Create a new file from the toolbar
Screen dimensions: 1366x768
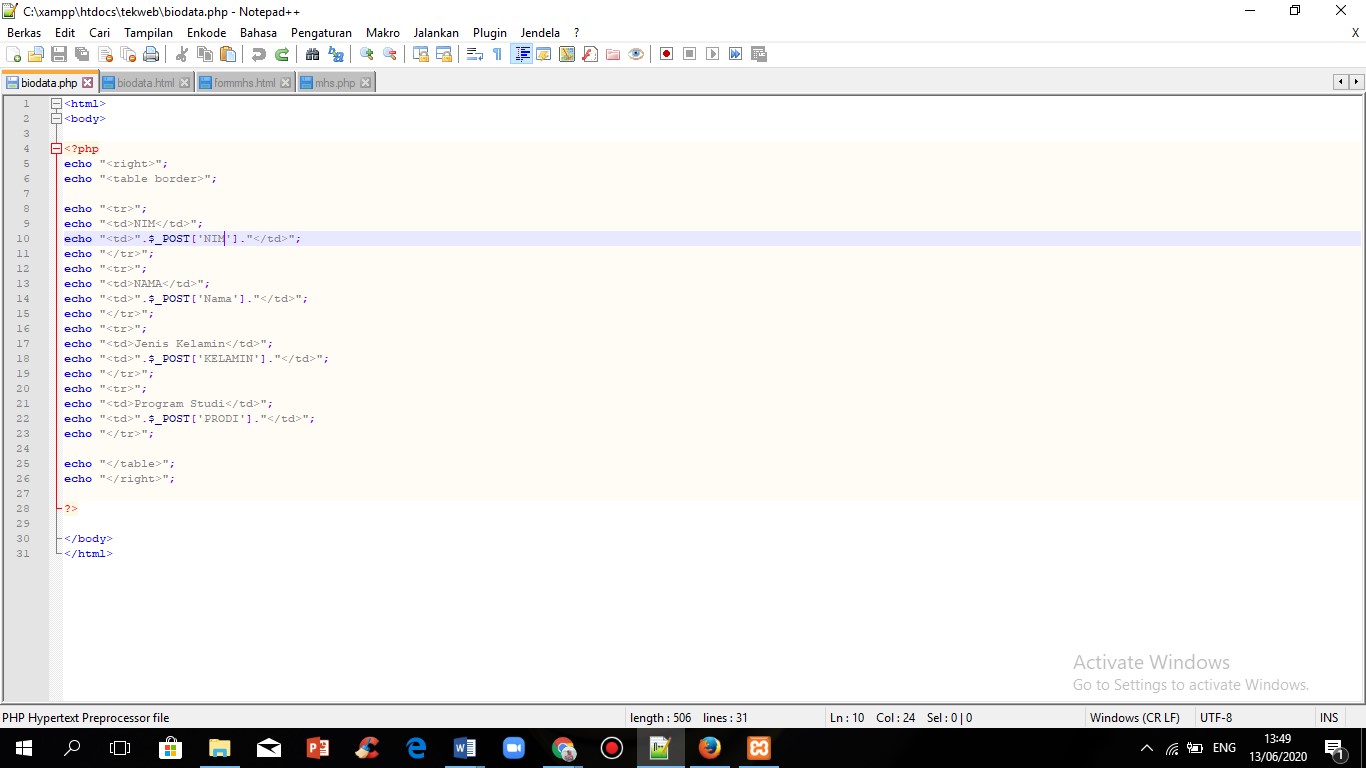14,54
